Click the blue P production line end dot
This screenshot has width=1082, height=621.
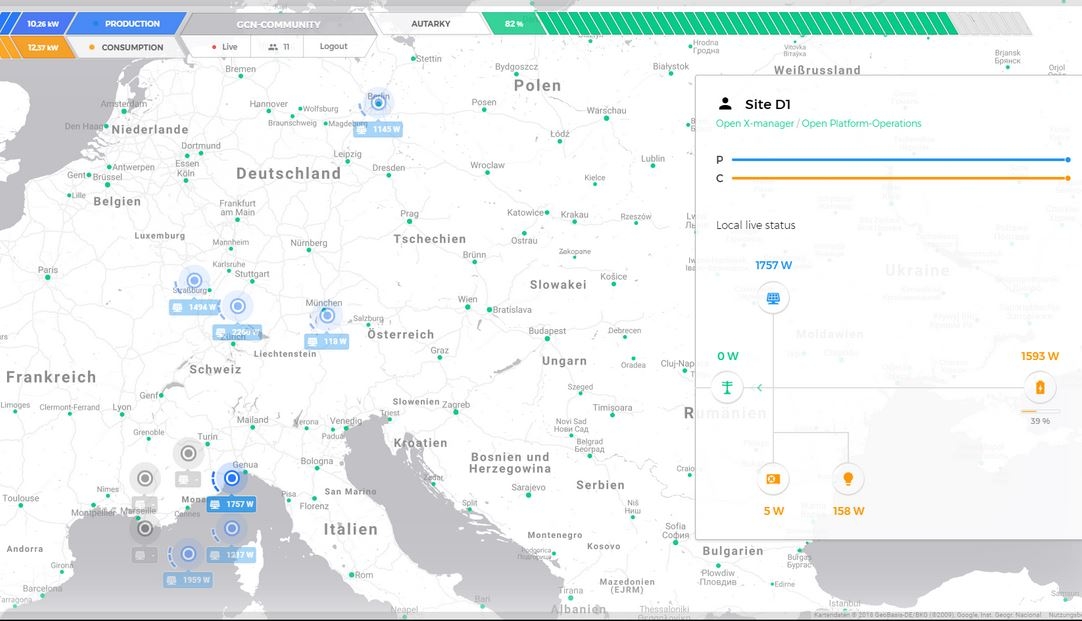click(x=1068, y=159)
